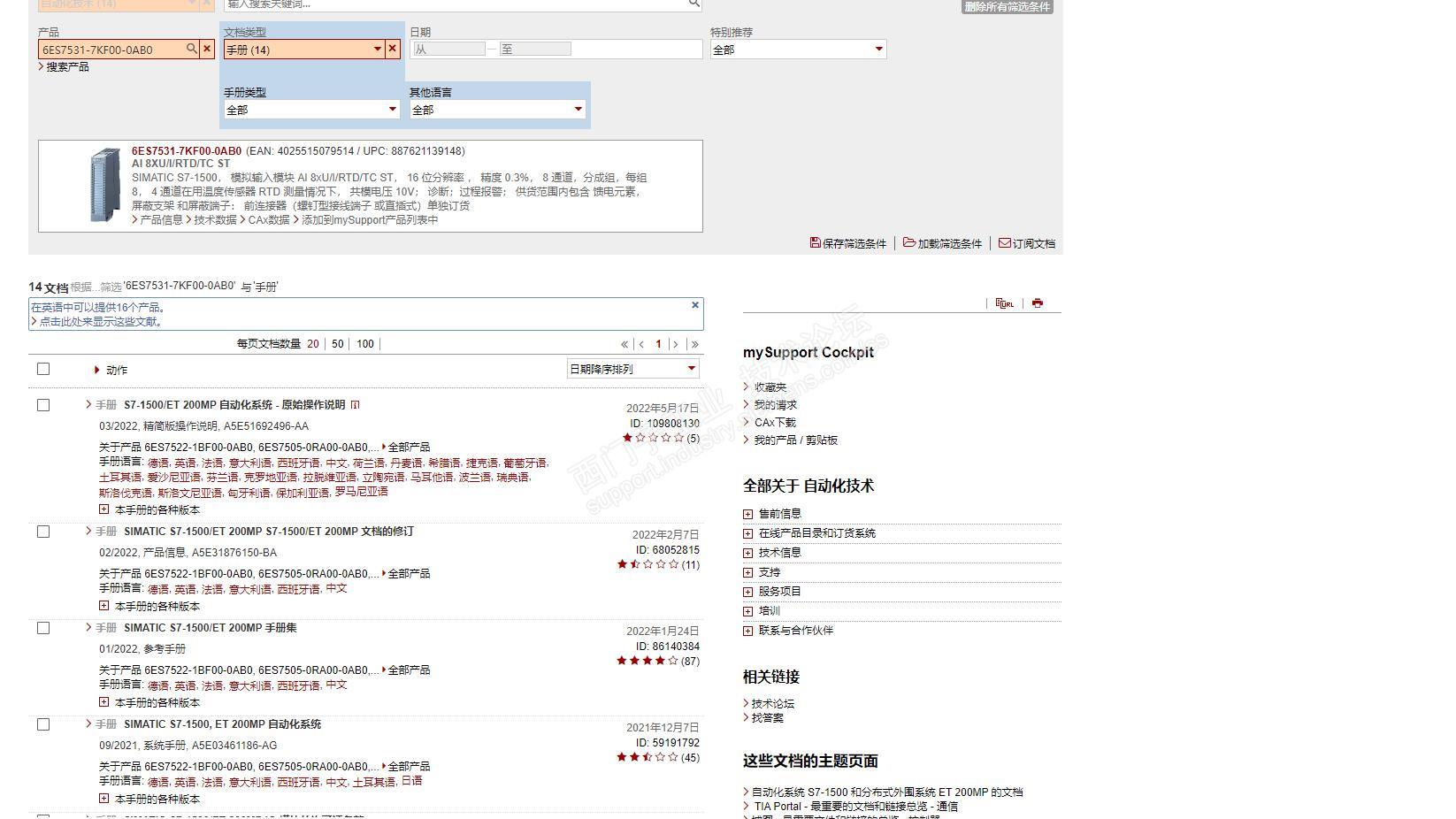Click page number 1 in pagination

(658, 344)
